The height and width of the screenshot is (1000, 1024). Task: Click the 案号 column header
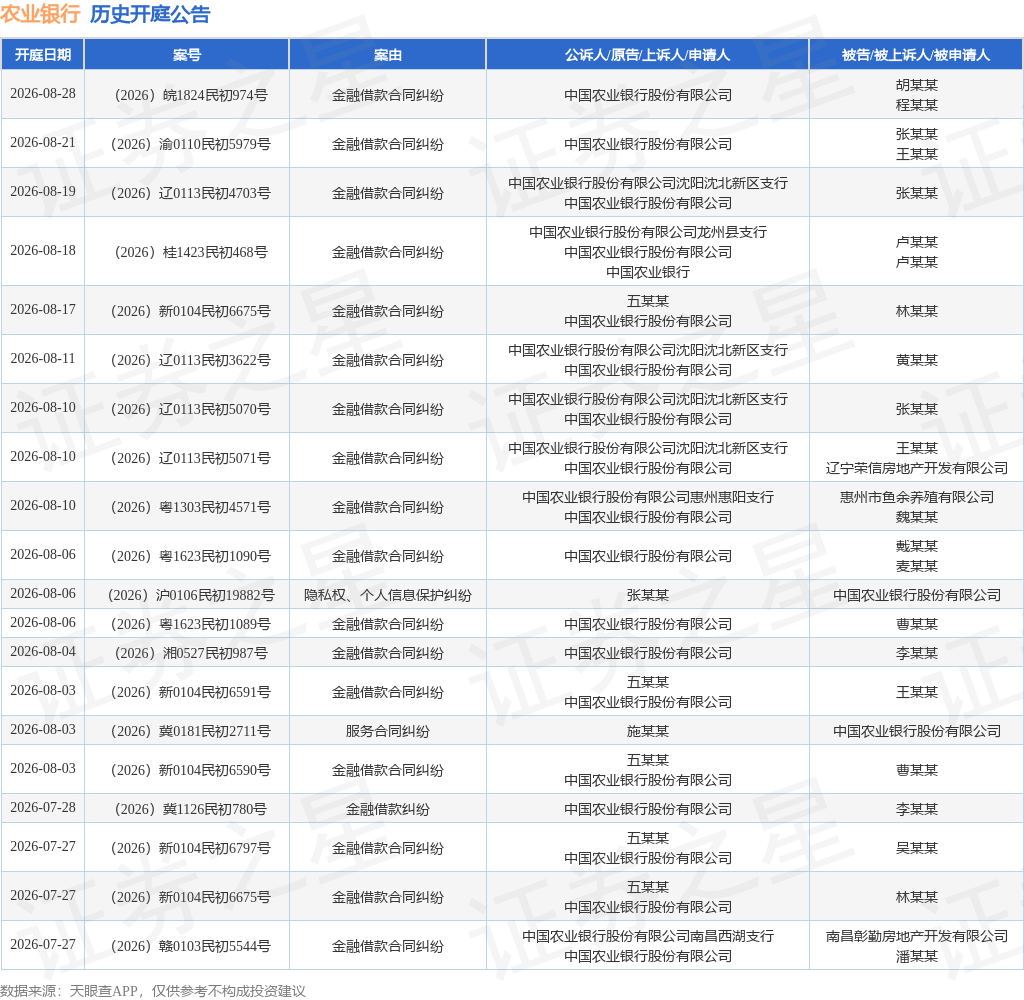point(187,55)
